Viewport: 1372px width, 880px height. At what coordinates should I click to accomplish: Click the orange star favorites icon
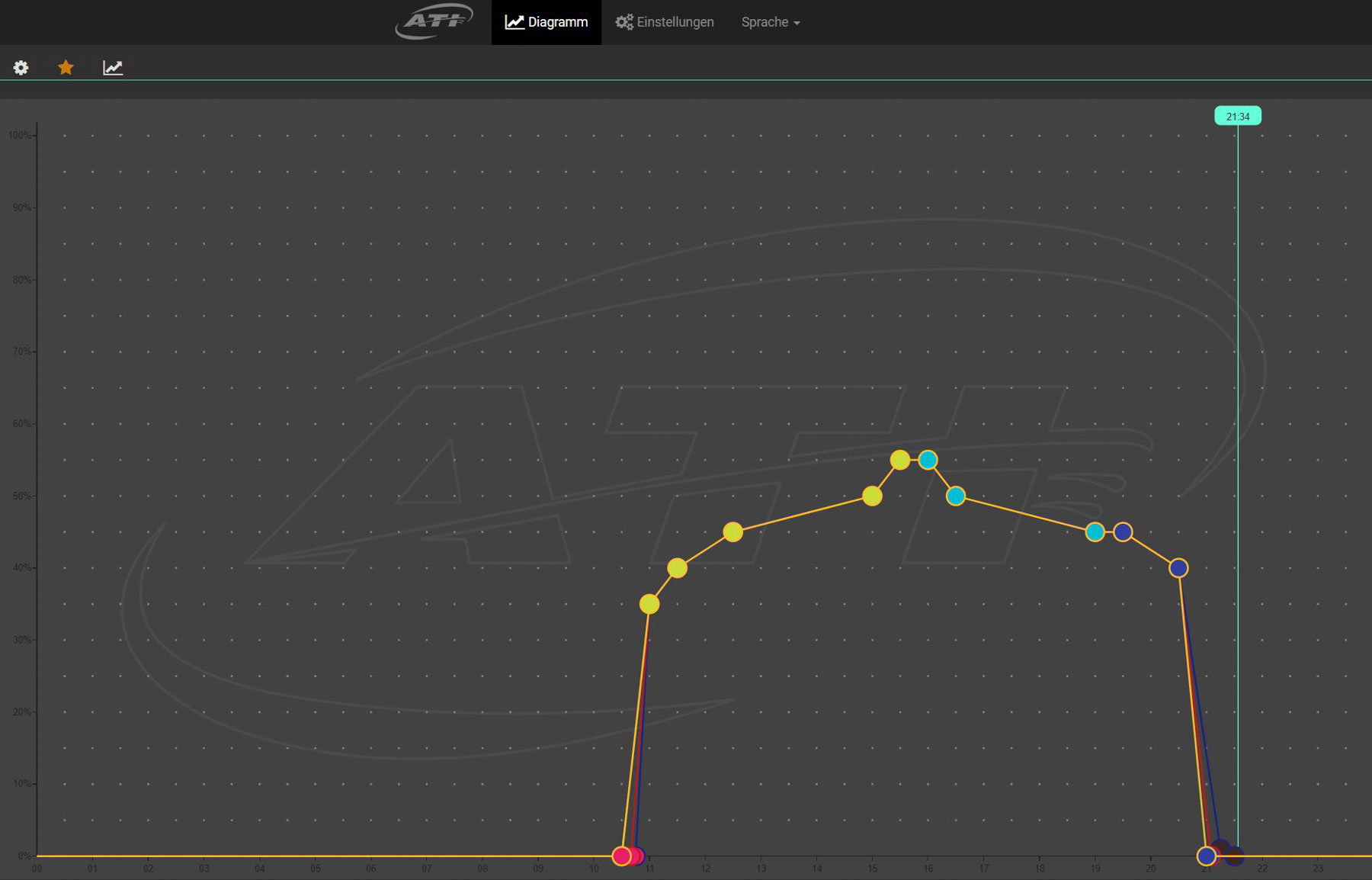66,68
